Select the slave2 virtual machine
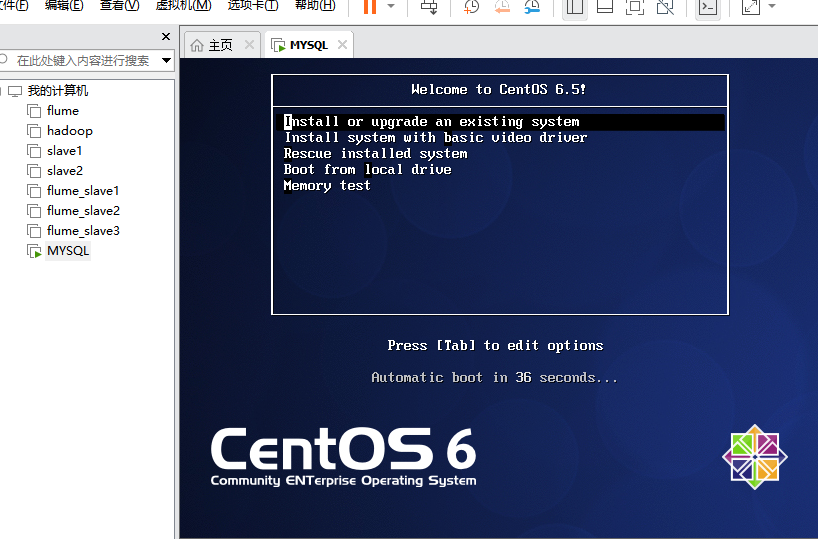Screen dimensions: 818x539 65,171
